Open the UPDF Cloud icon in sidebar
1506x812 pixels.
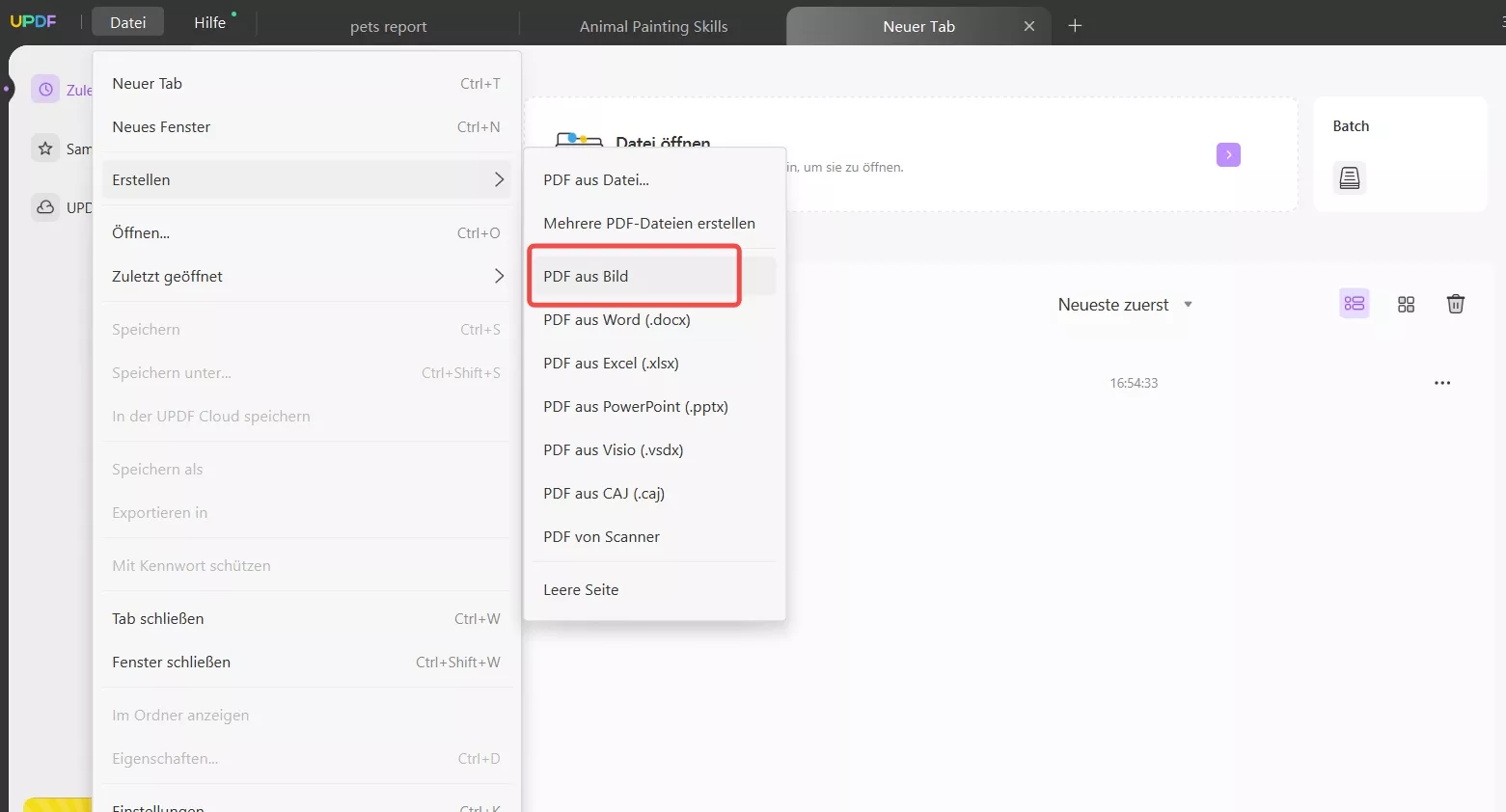[45, 207]
